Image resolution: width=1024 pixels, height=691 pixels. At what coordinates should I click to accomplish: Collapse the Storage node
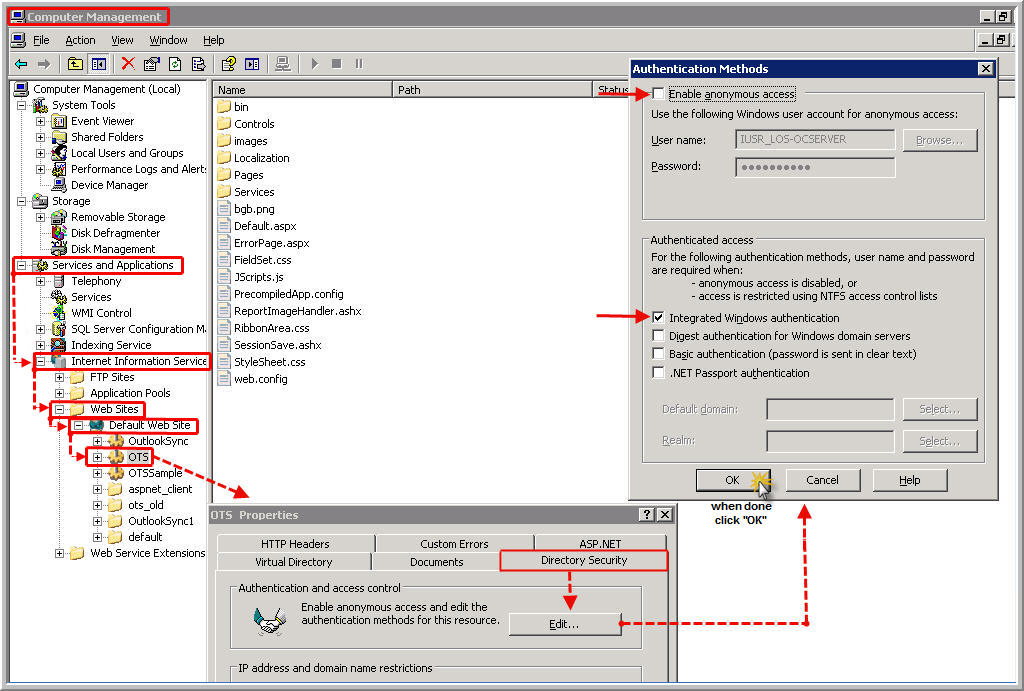22,201
